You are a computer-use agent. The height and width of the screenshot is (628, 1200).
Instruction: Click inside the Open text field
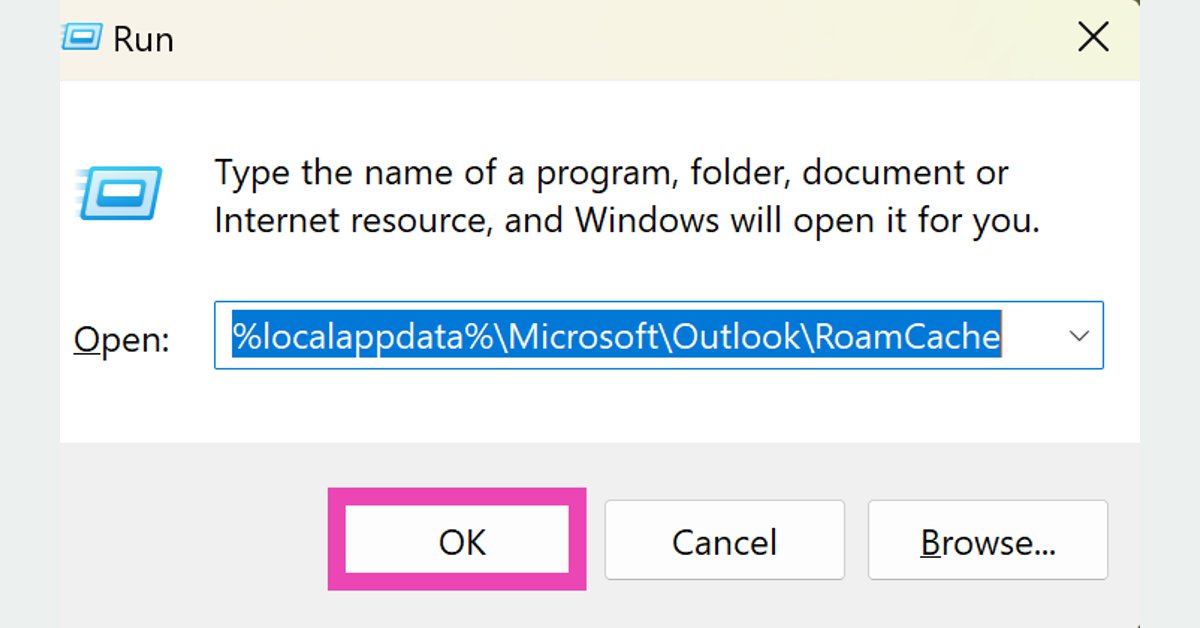click(x=640, y=336)
